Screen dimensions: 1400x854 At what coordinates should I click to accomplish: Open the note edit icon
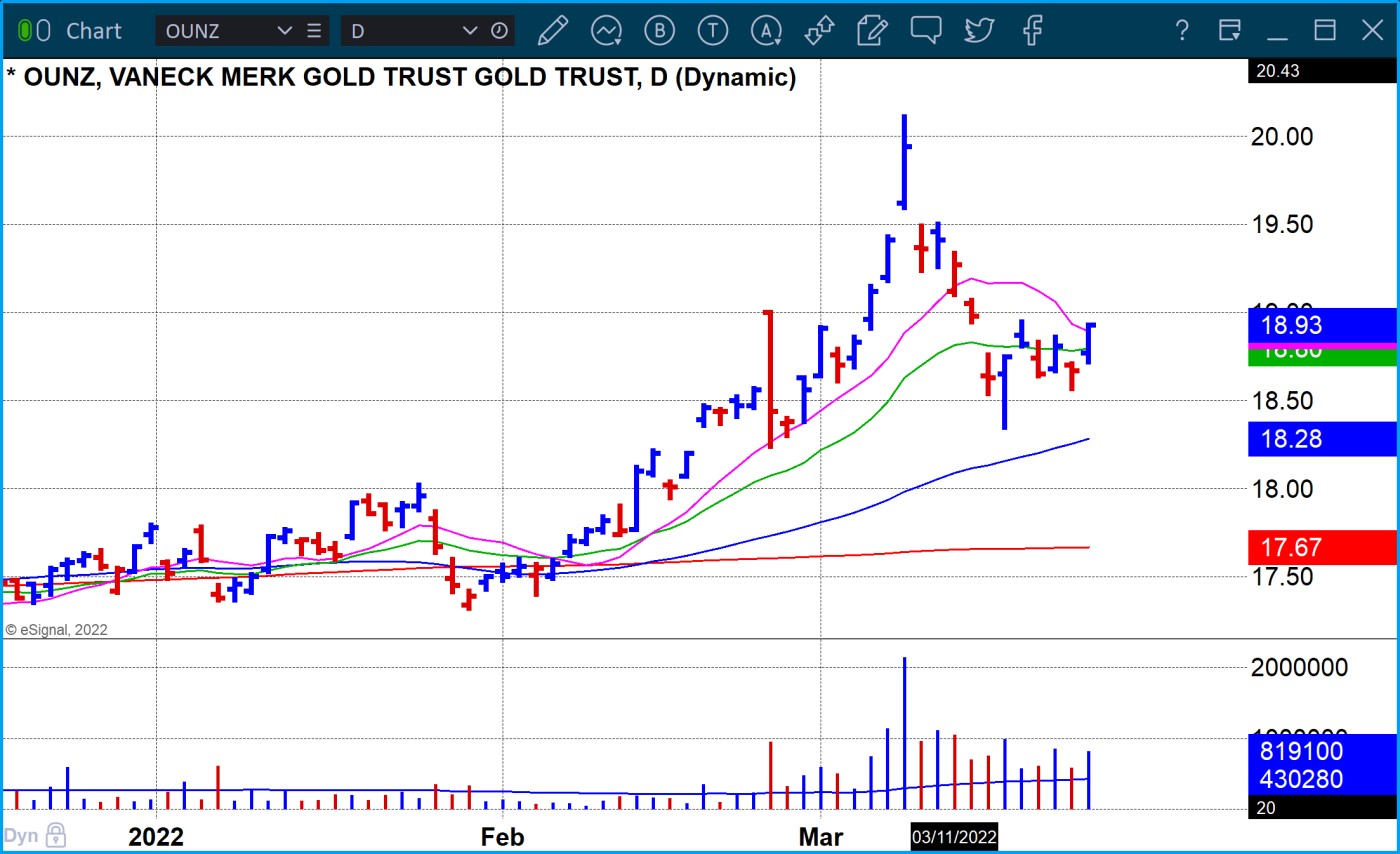click(873, 31)
